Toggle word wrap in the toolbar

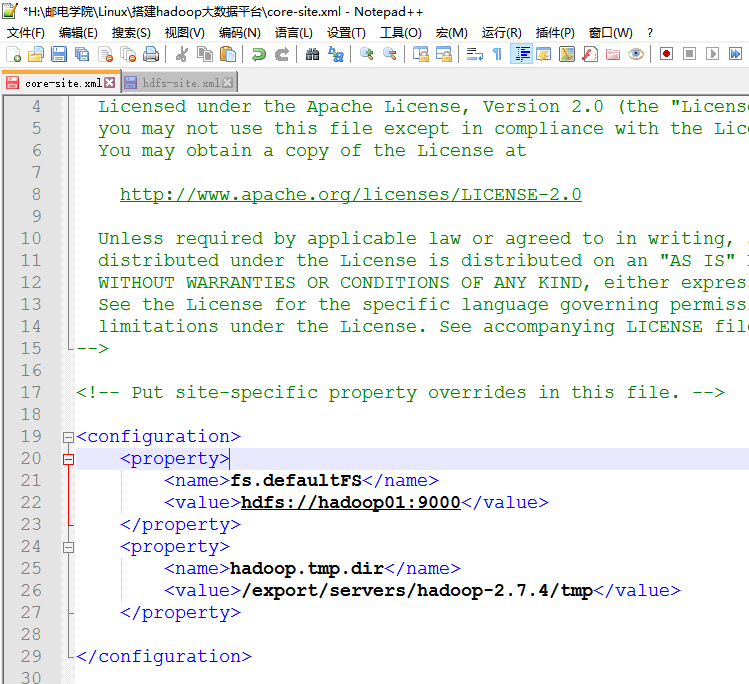(474, 54)
